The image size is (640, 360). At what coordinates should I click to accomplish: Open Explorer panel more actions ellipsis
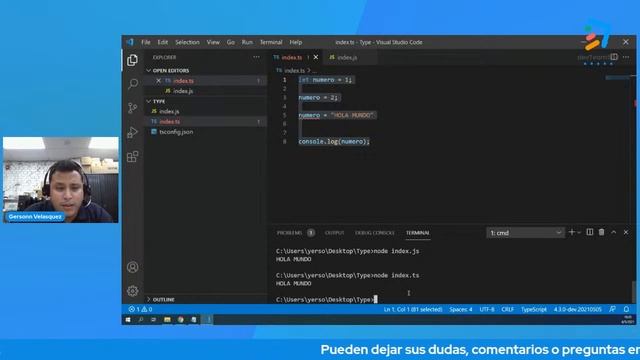[x=256, y=57]
